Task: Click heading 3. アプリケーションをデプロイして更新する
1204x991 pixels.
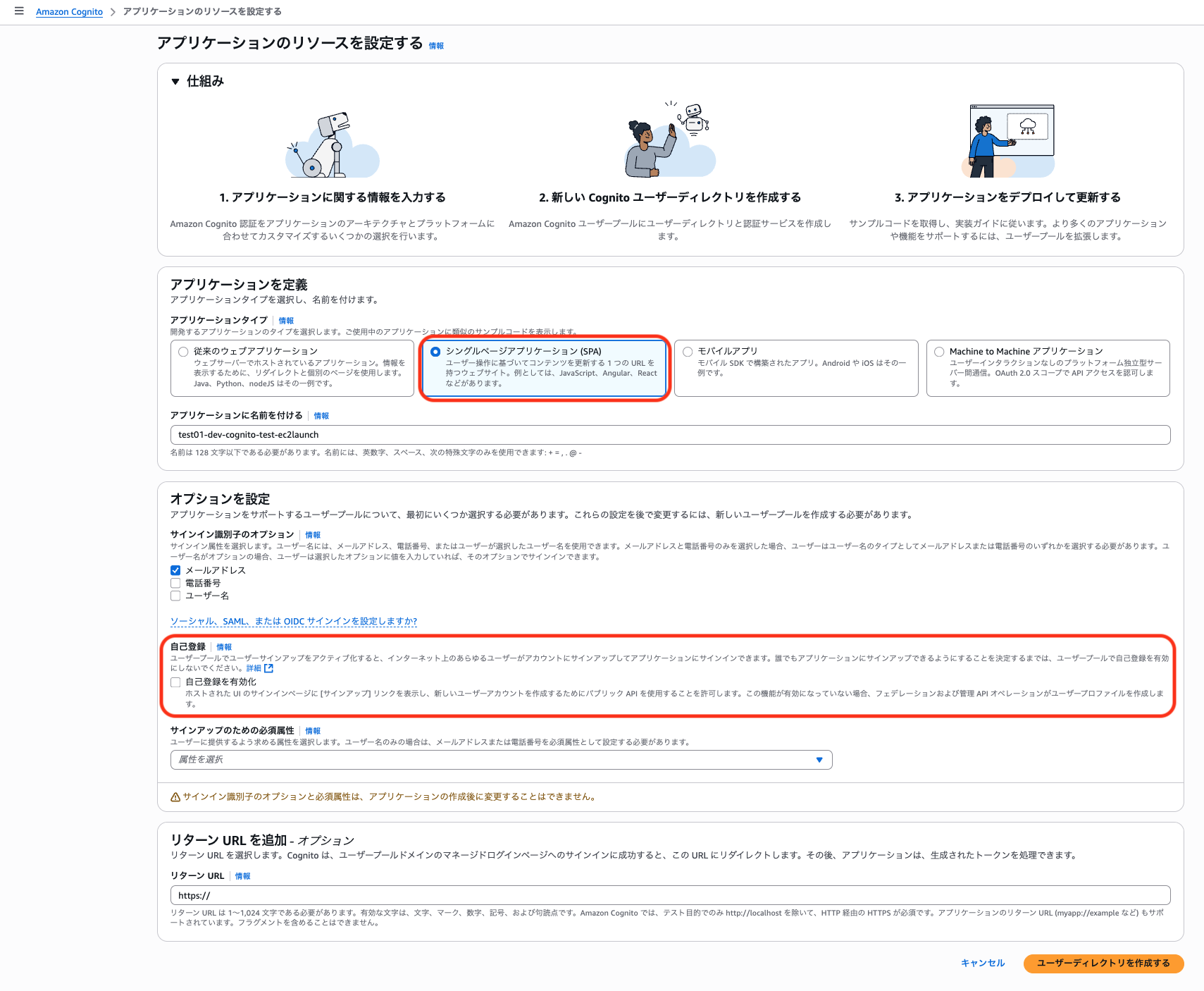Action: [1007, 197]
